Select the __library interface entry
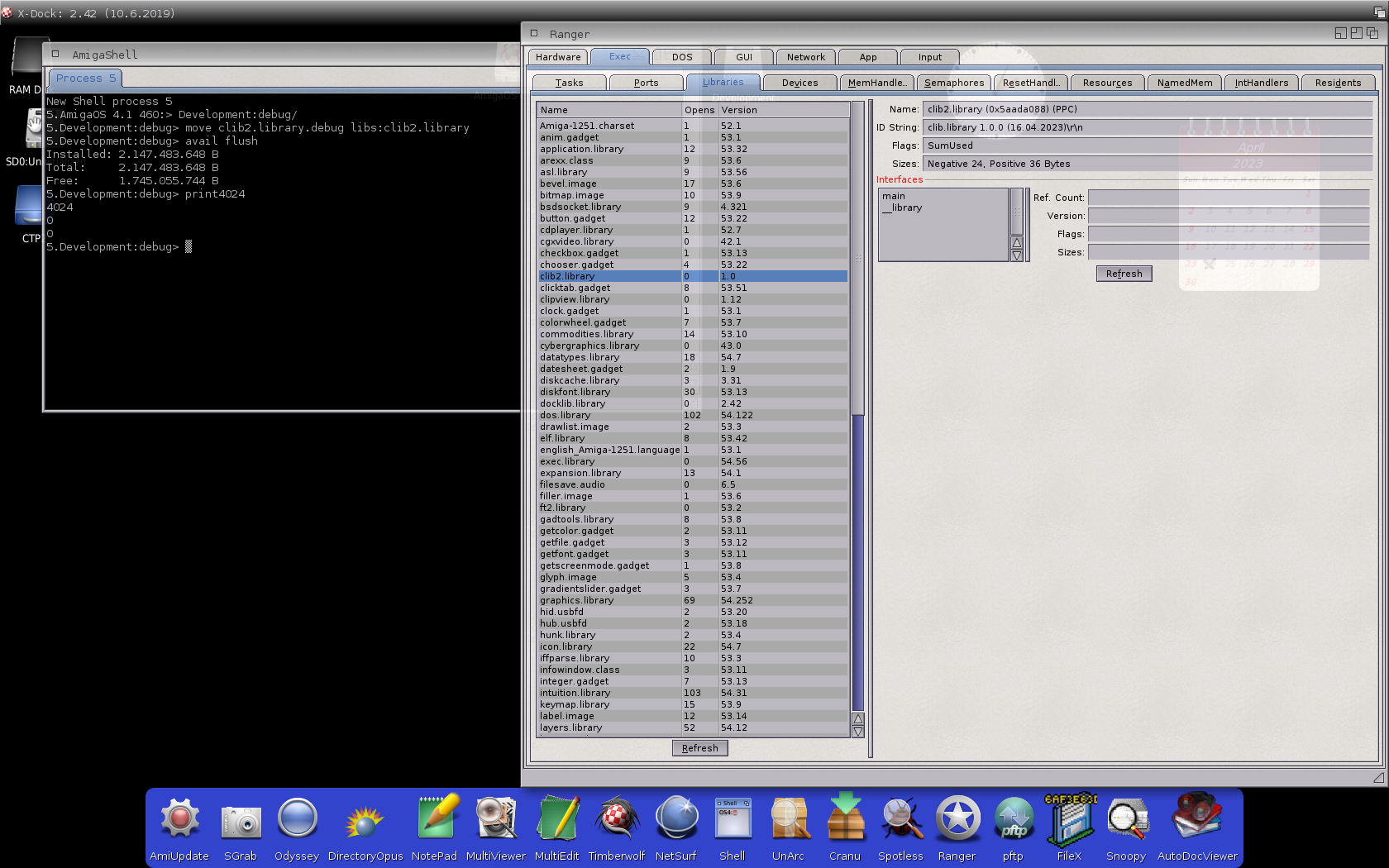Image resolution: width=1389 pixels, height=868 pixels. pos(943,207)
